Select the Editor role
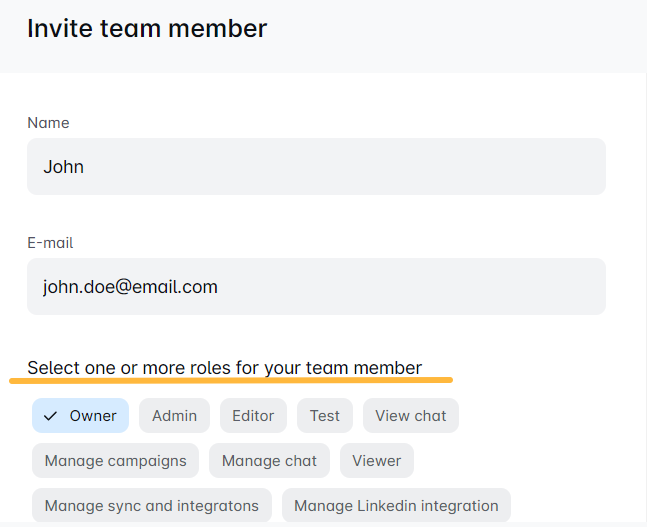This screenshot has width=647, height=527. [x=253, y=416]
